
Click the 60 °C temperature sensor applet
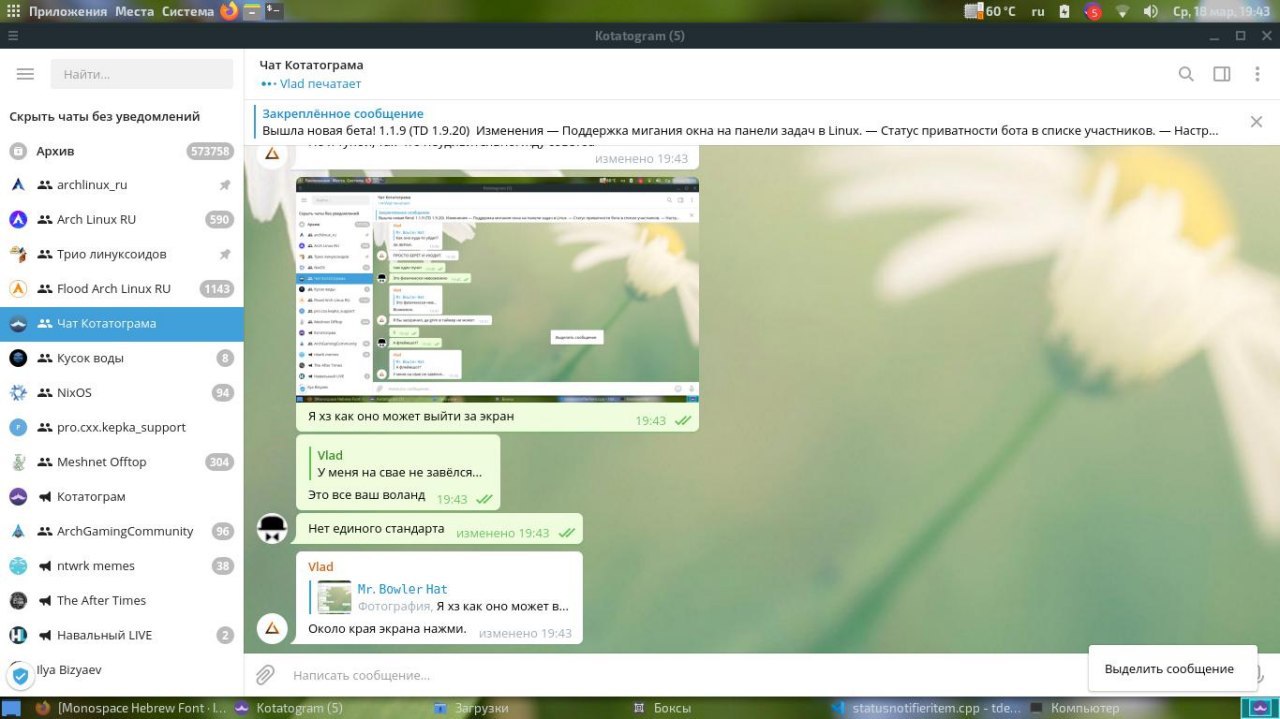click(990, 11)
